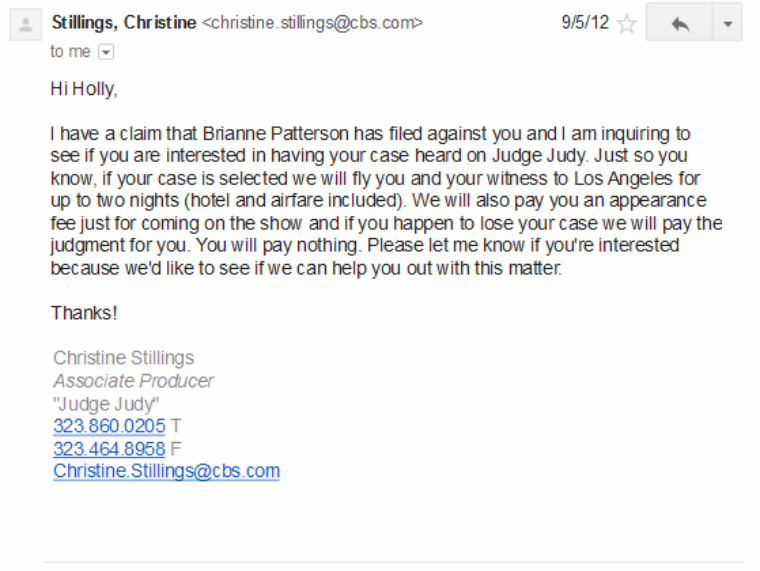The image size is (760, 571).
Task: Click the Associate Producer title text
Action: point(133,381)
